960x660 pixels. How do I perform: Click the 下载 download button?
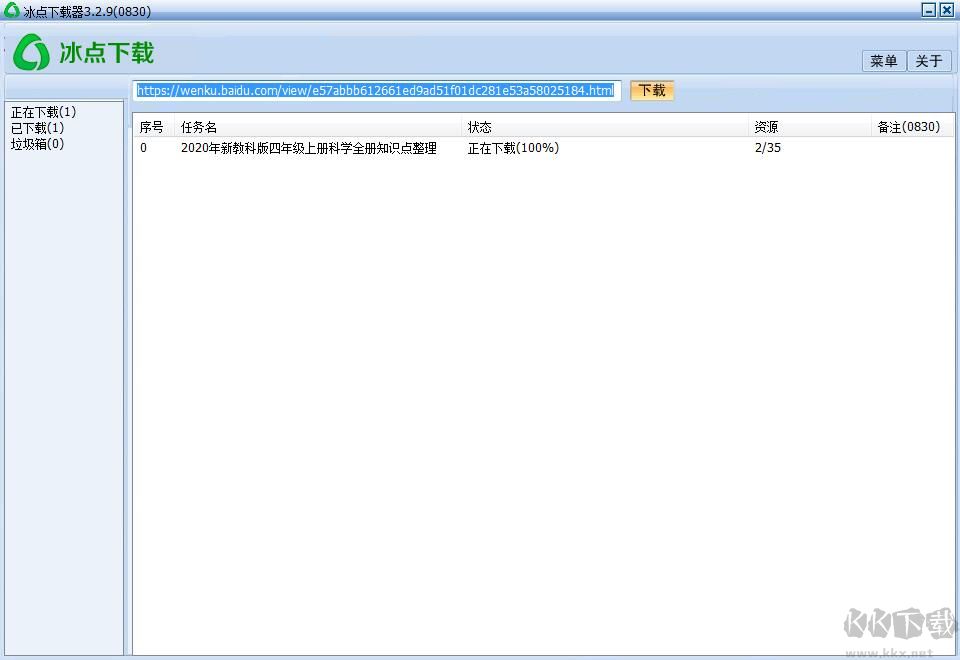point(652,91)
